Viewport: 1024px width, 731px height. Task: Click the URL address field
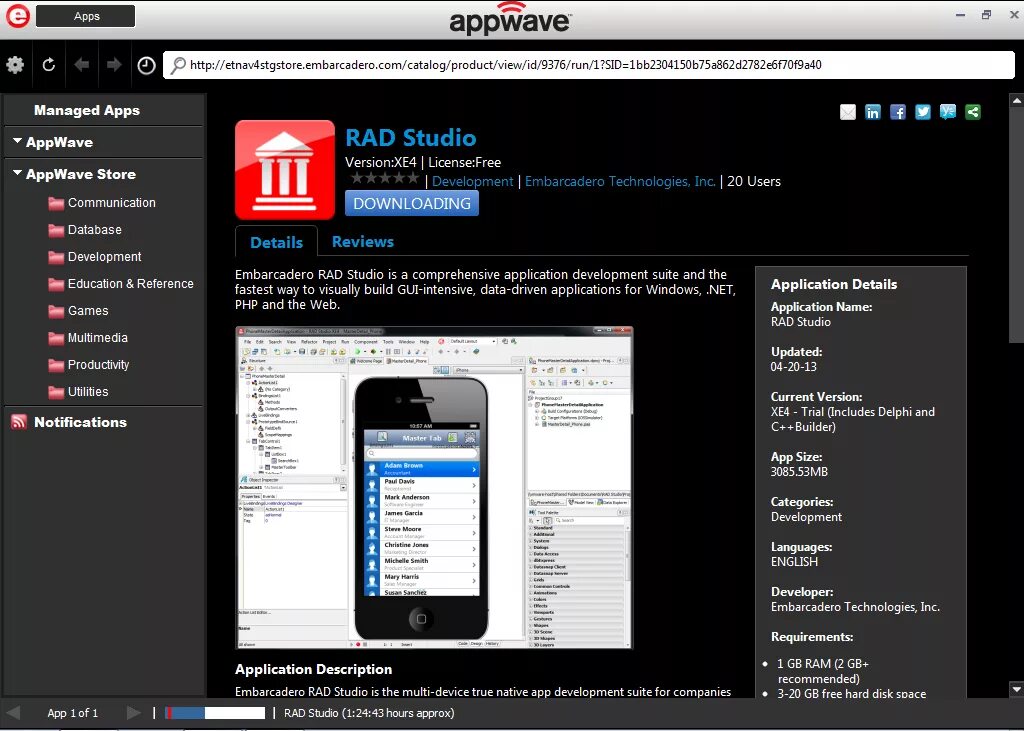(x=588, y=65)
